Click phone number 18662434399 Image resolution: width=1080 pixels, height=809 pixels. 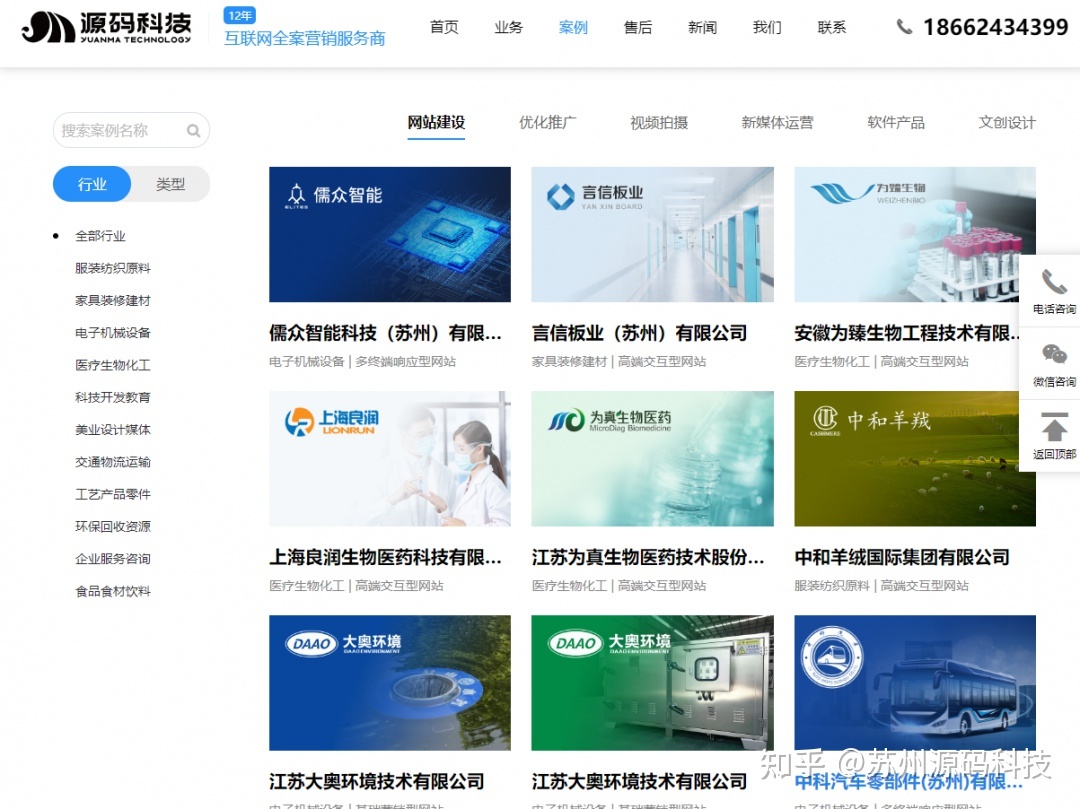point(996,28)
